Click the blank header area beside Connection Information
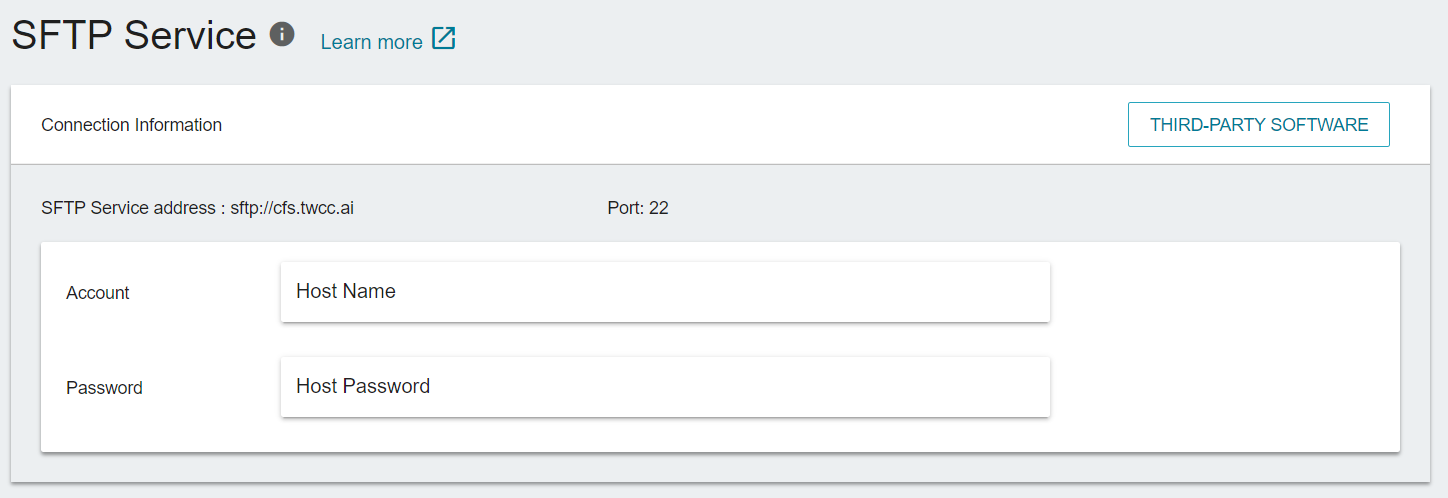This screenshot has height=498, width=1448. pyautogui.click(x=670, y=125)
